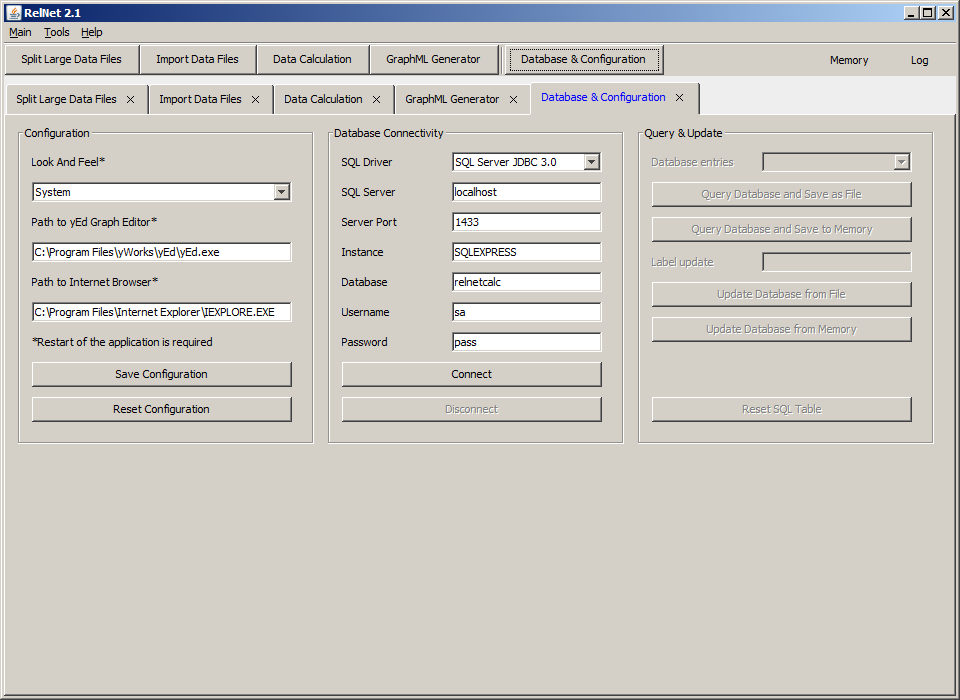Image resolution: width=960 pixels, height=700 pixels.
Task: Close the RelNet window
Action: [x=947, y=12]
